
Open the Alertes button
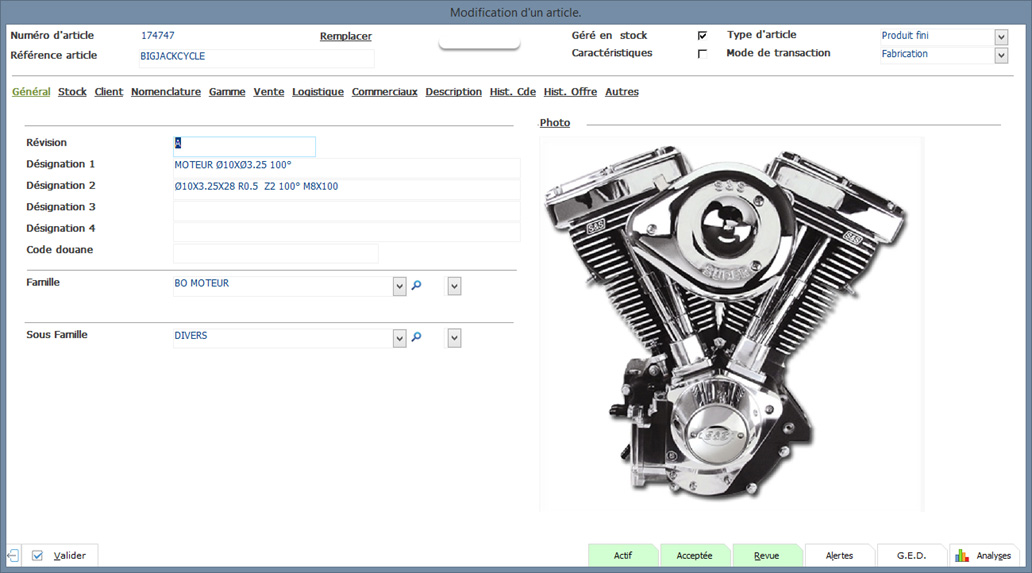(839, 555)
